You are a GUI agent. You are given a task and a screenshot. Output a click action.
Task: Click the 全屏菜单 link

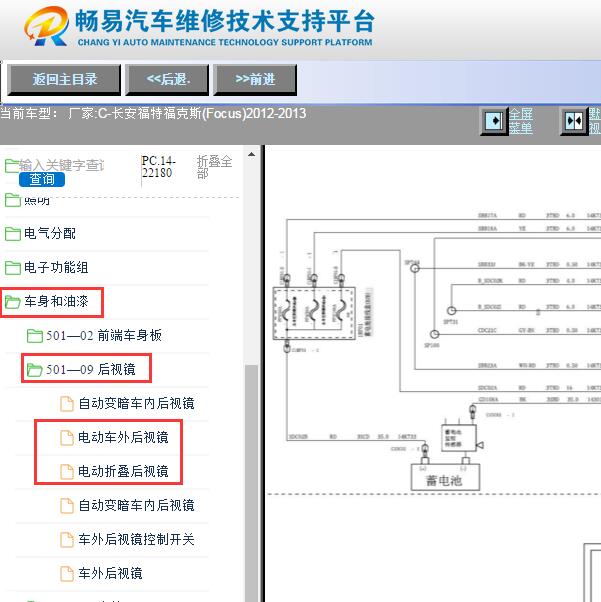tap(521, 121)
